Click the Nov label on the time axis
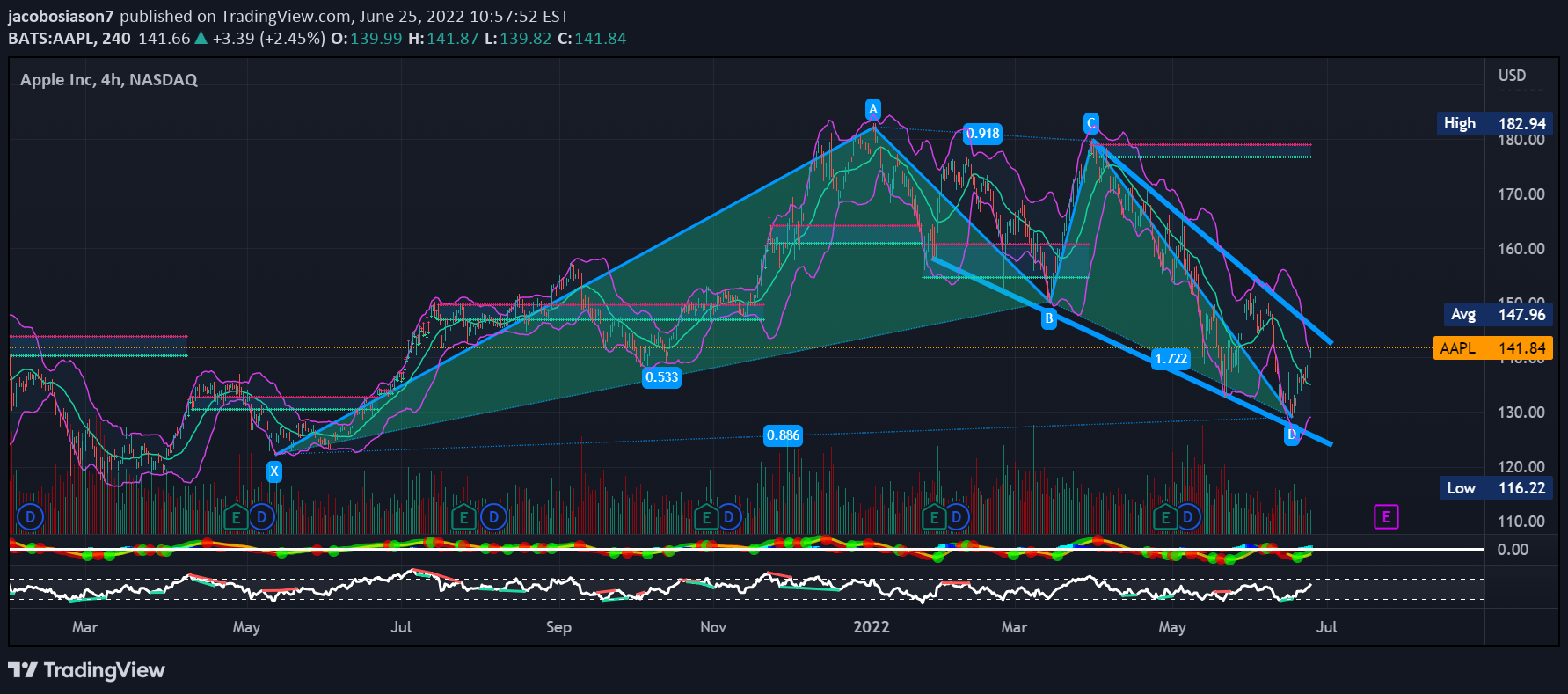1568x694 pixels. tap(713, 627)
